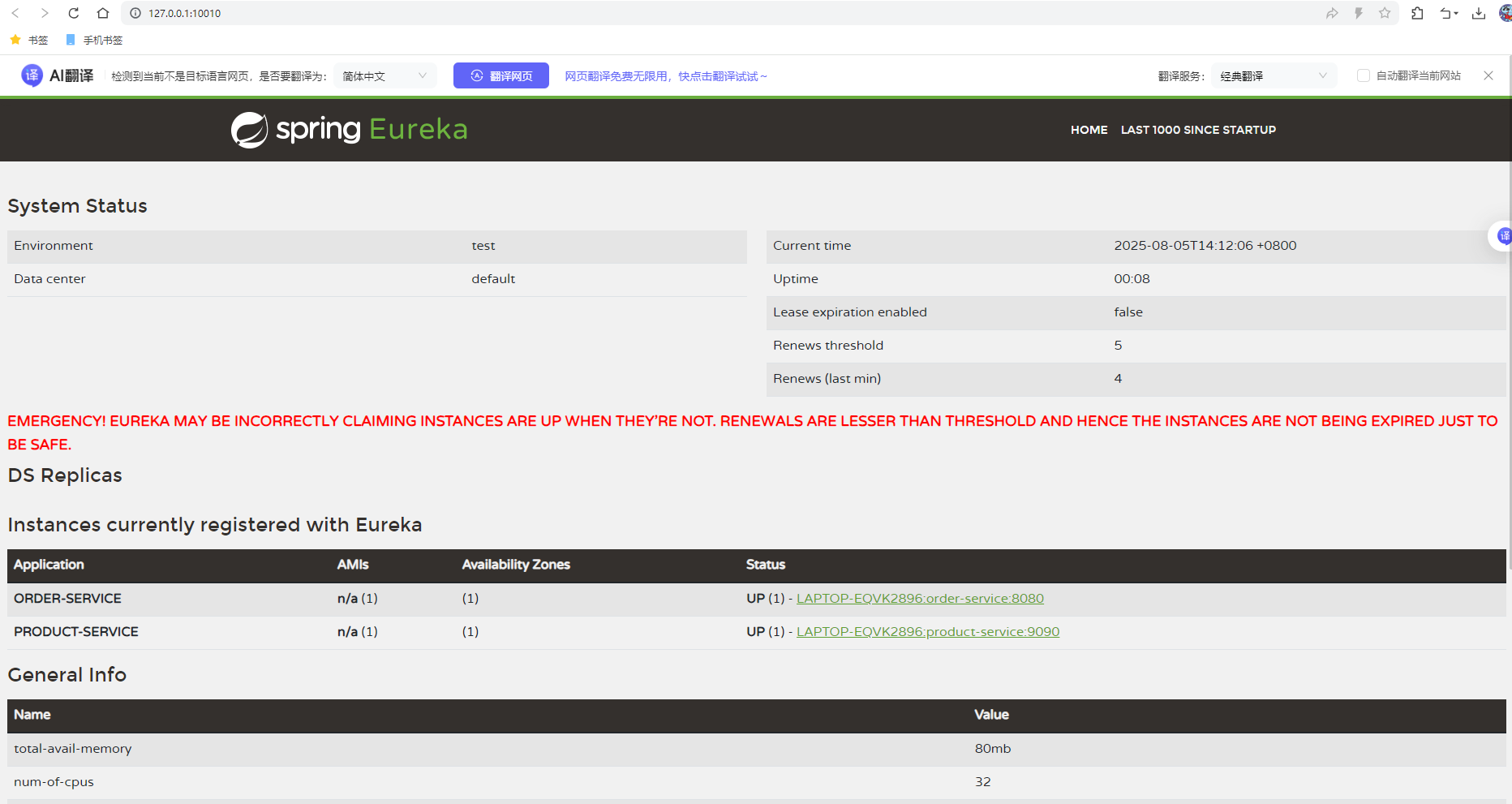Click the Renews (last min) label

(827, 379)
